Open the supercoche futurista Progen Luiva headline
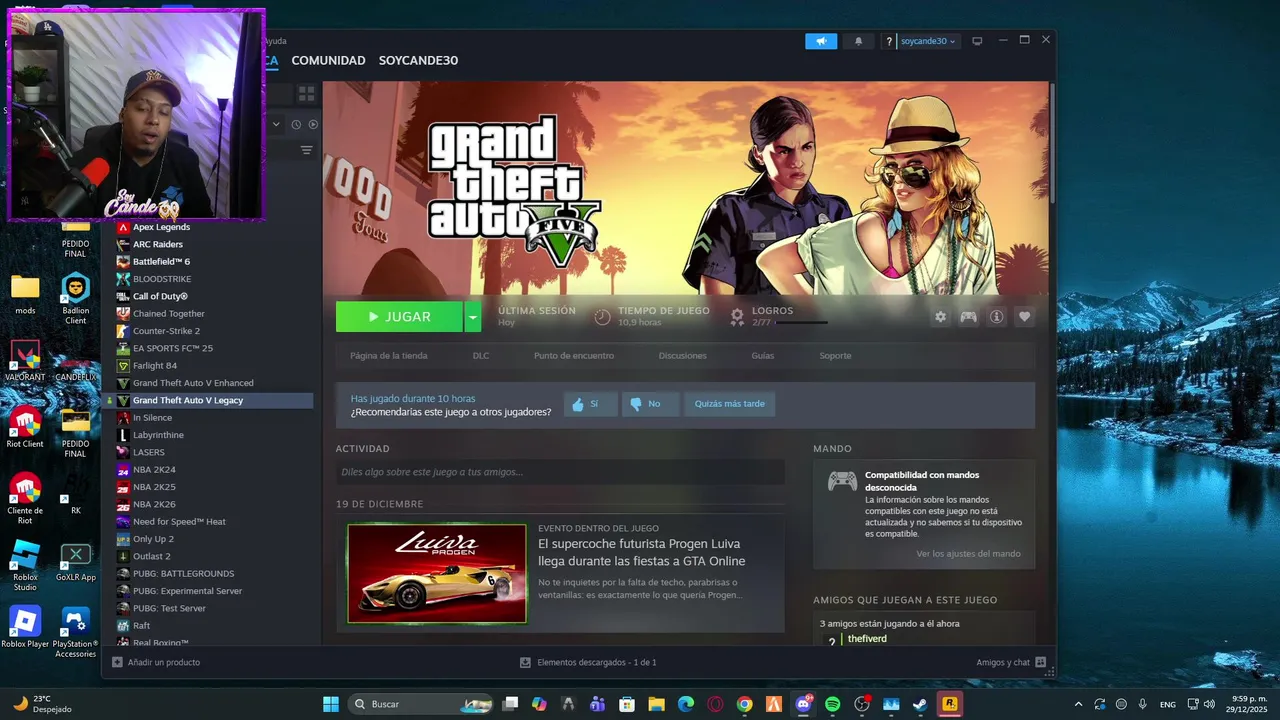 (x=641, y=552)
